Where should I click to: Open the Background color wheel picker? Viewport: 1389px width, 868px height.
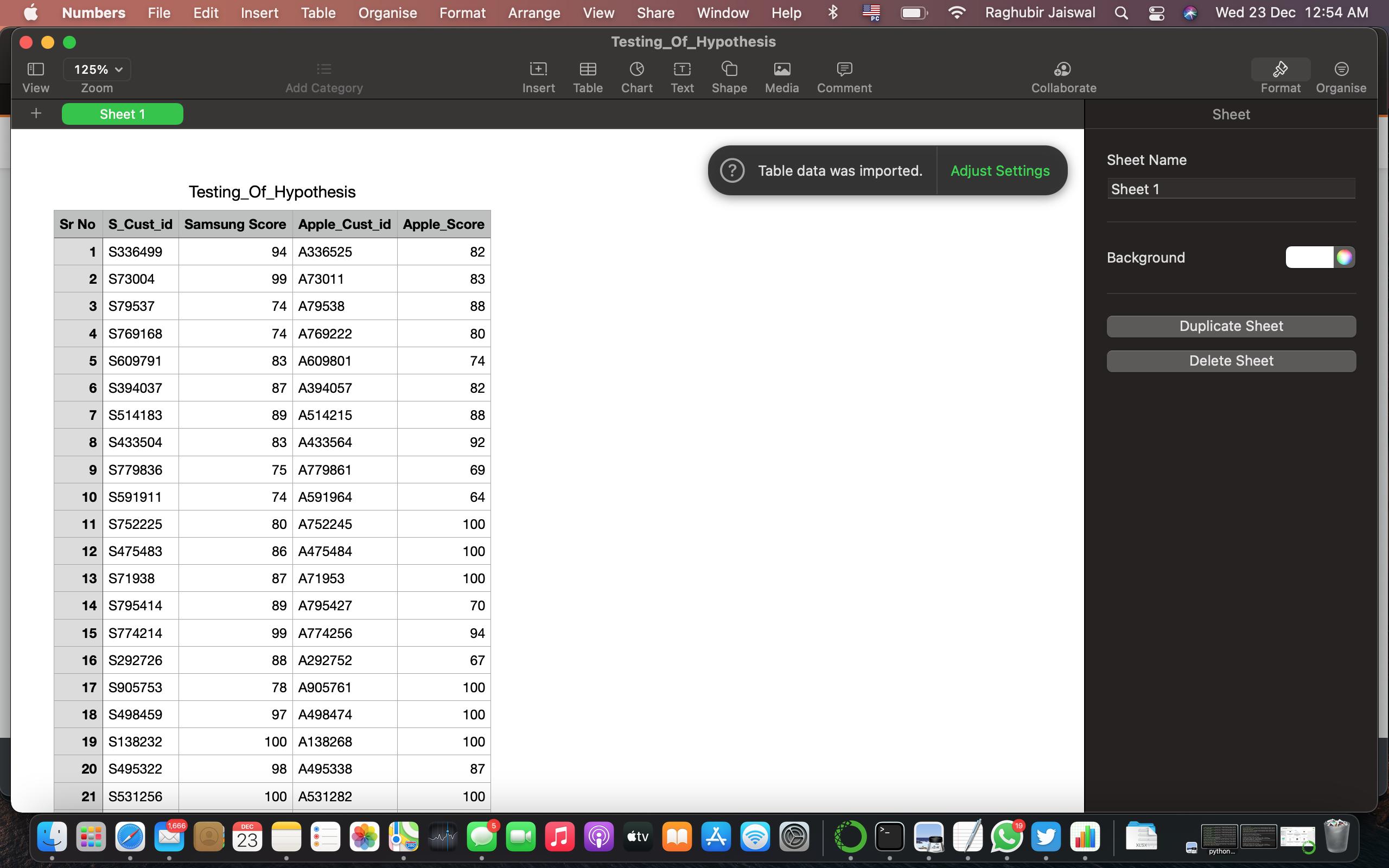pos(1344,257)
